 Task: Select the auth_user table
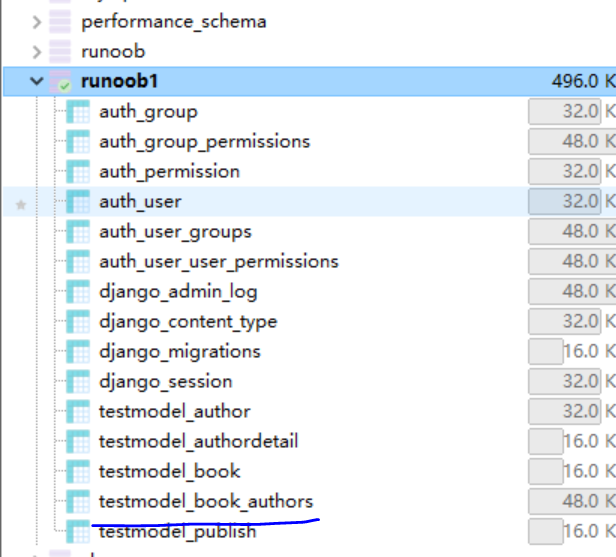140,202
